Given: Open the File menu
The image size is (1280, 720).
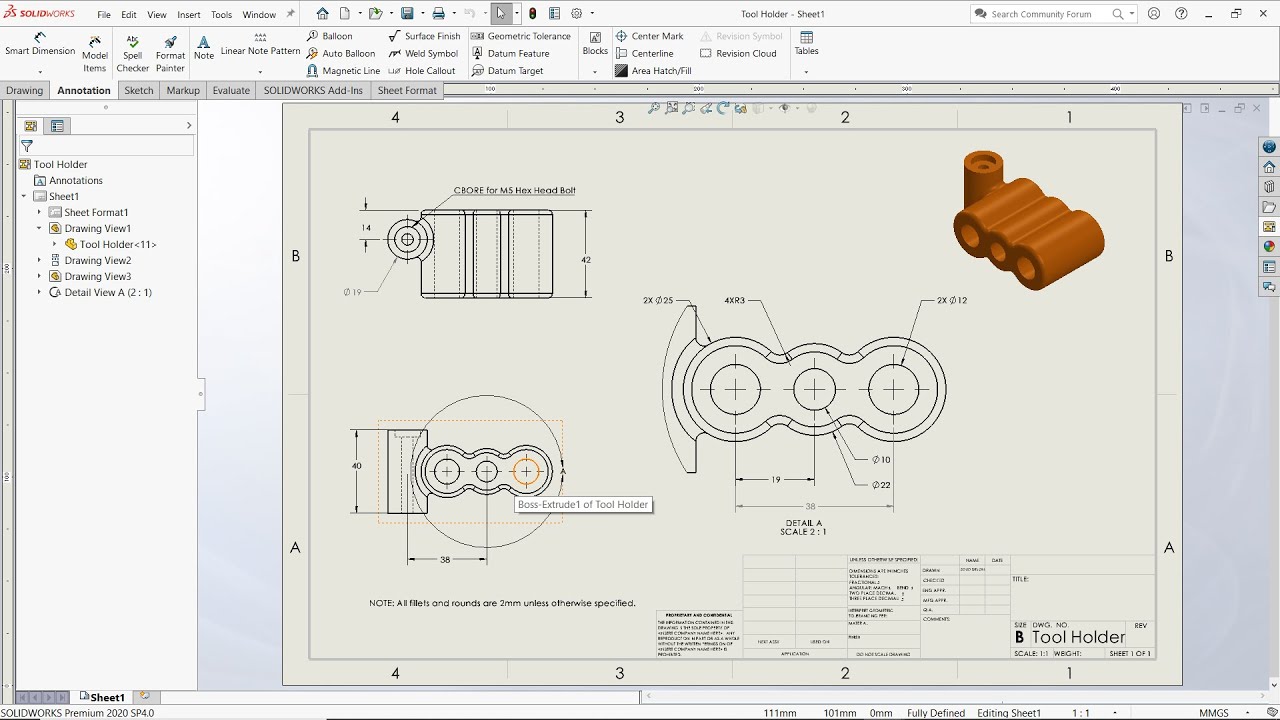Looking at the screenshot, I should click(x=104, y=15).
